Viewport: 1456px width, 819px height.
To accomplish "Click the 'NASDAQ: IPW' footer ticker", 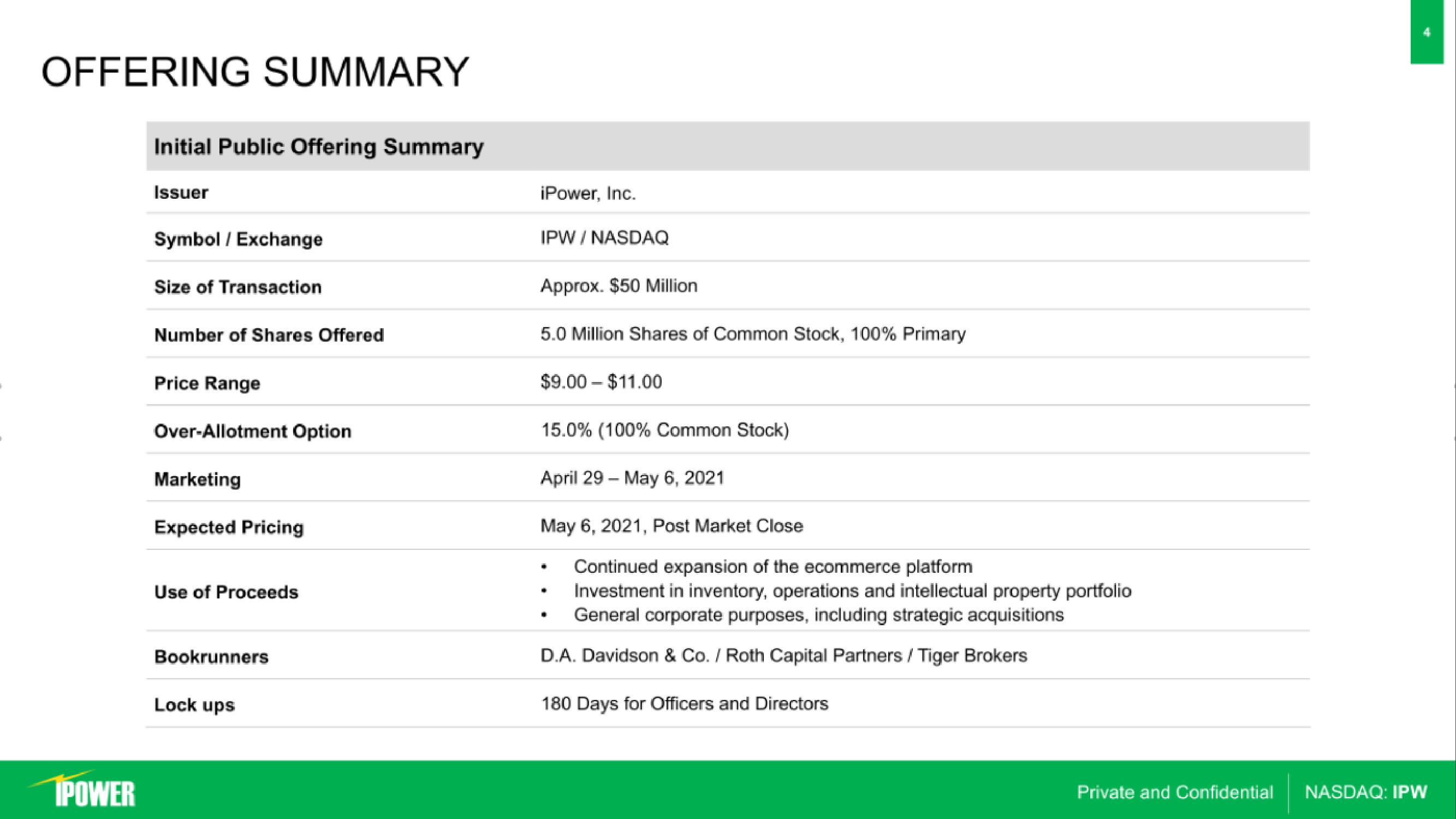I will tap(1365, 792).
